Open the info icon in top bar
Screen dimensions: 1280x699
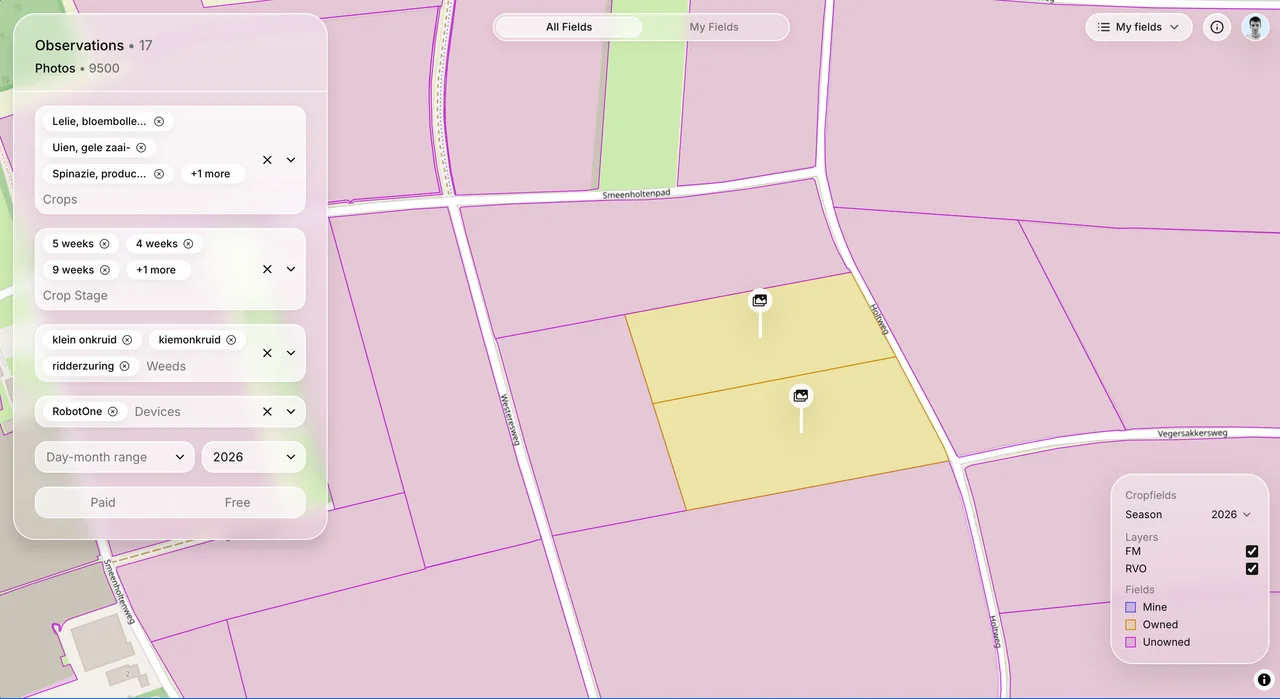pos(1217,27)
